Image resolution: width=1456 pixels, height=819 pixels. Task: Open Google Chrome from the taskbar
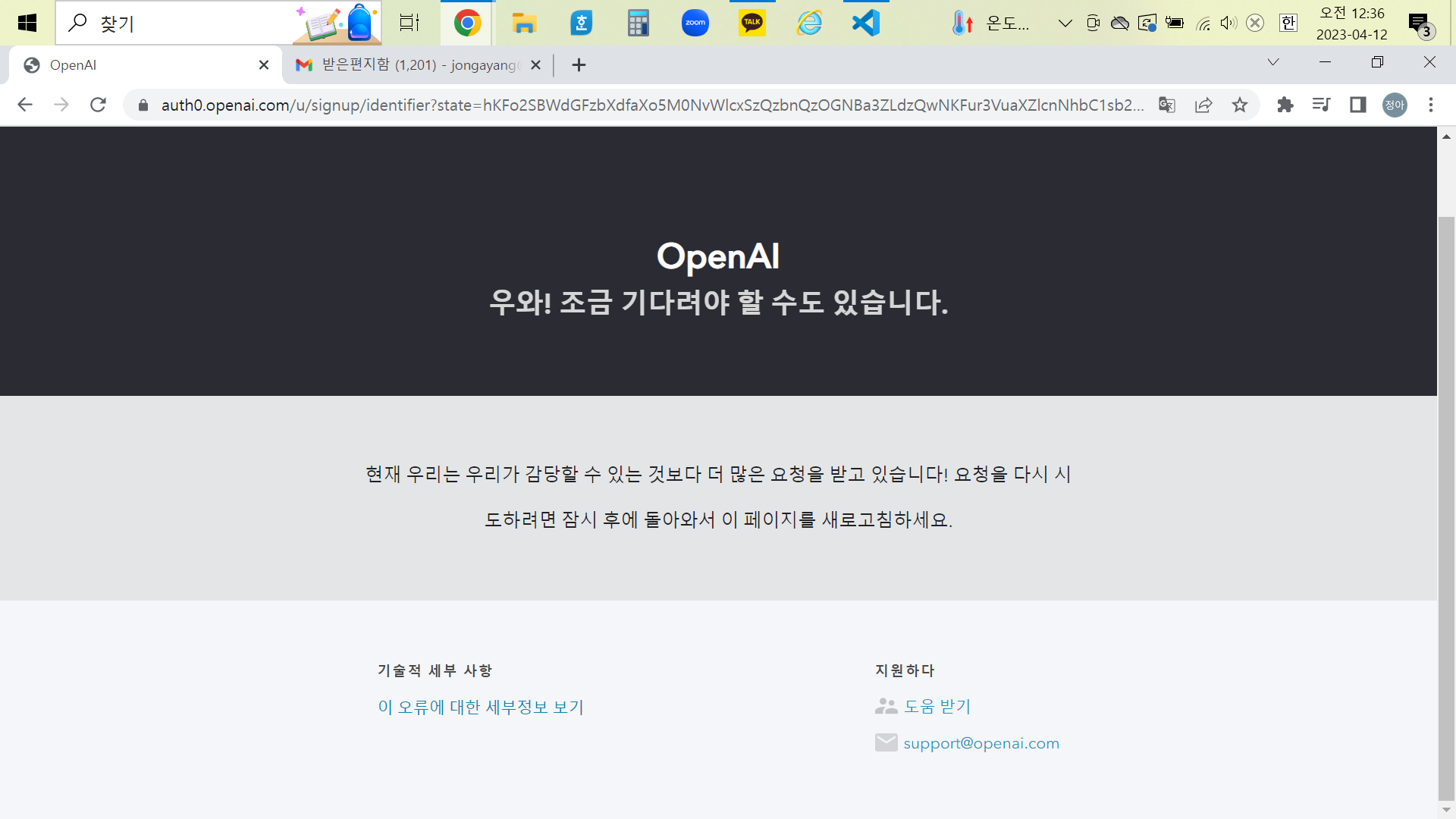click(467, 23)
